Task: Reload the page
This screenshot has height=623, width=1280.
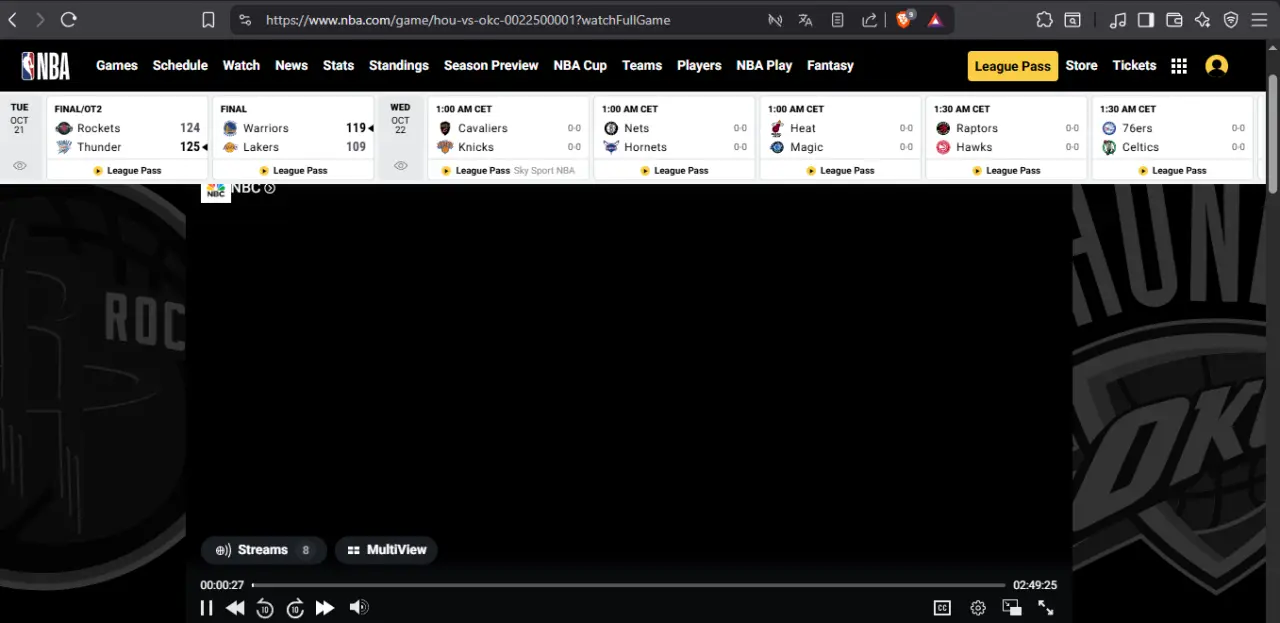Action: coord(69,20)
